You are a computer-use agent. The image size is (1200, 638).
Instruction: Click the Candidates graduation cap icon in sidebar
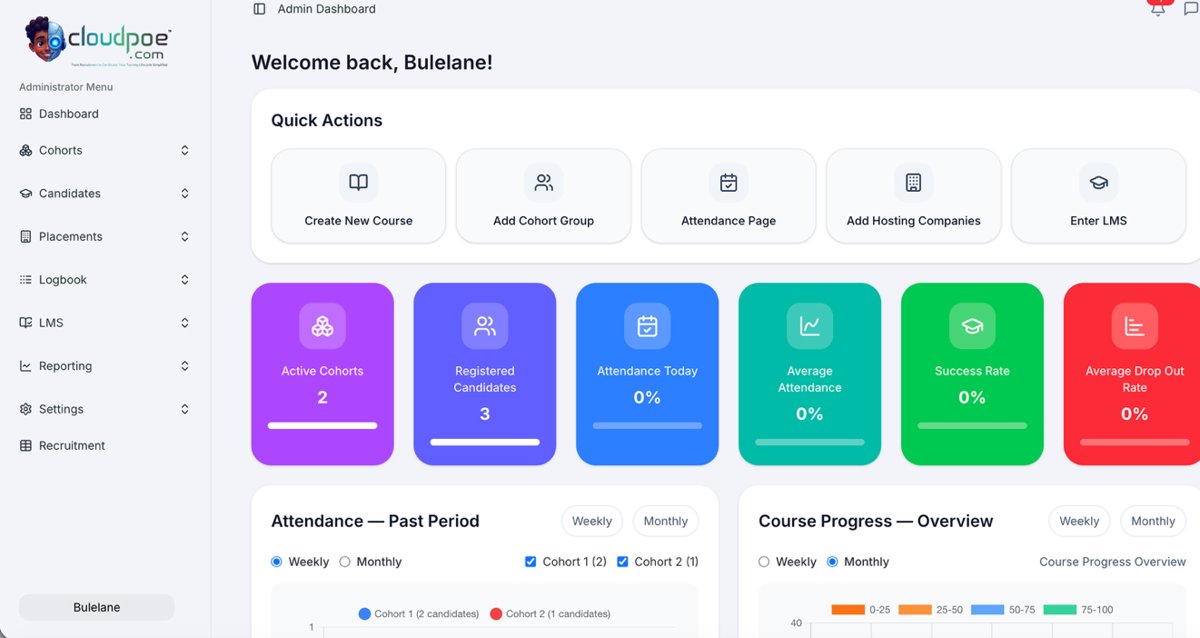pos(26,193)
